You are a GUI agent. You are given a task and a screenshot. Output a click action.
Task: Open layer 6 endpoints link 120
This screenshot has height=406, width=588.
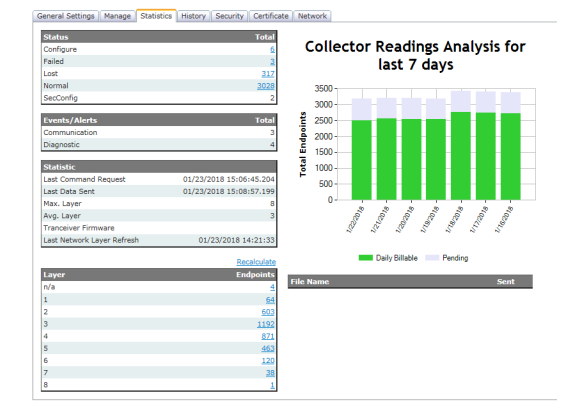(x=268, y=361)
